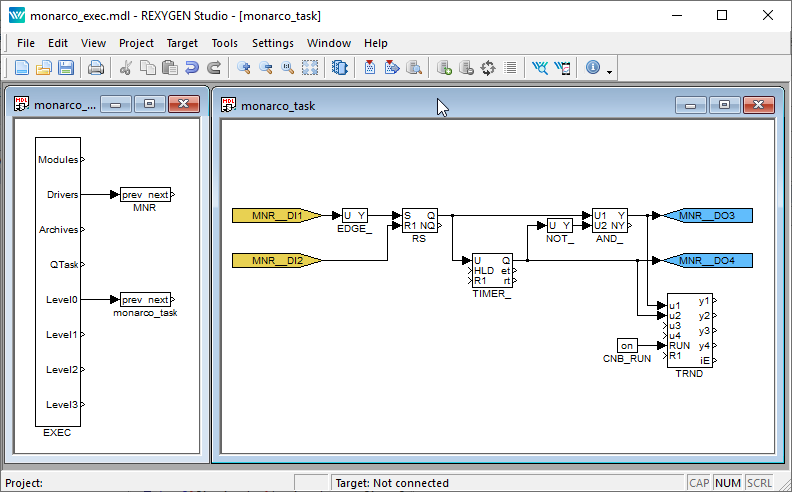Image resolution: width=792 pixels, height=492 pixels.
Task: Select the MNR__DI2 input flag
Action: pyautogui.click(x=277, y=261)
